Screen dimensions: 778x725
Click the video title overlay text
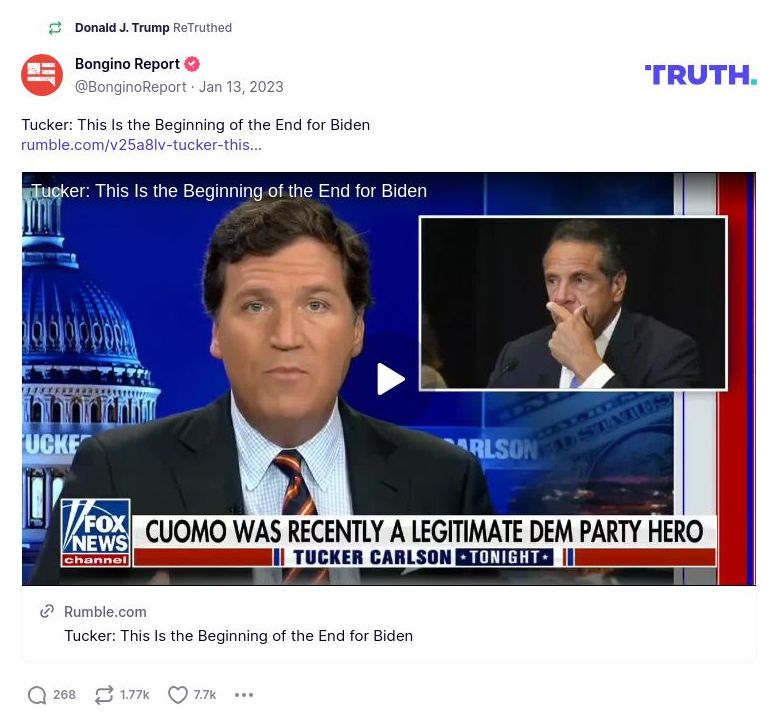click(229, 191)
